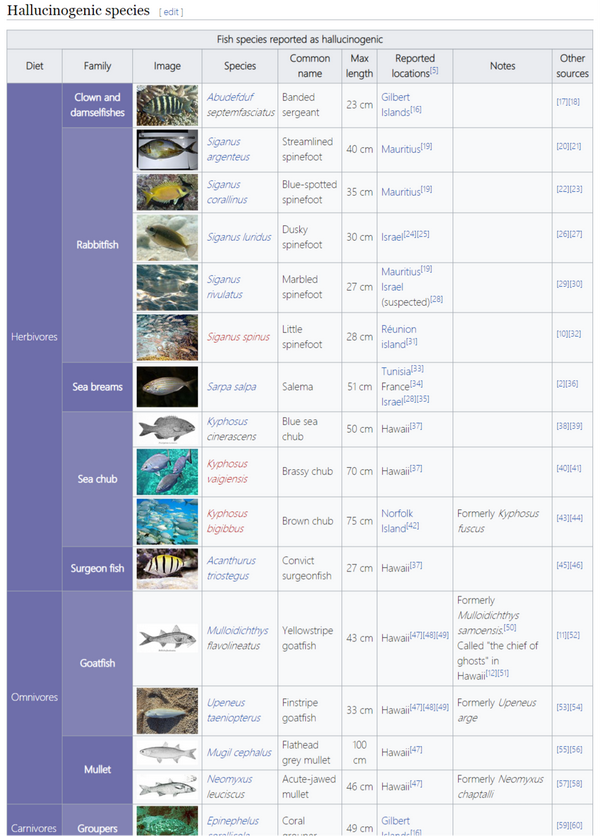Image resolution: width=600 pixels, height=836 pixels.
Task: Open the red Kyphosus bigibbus link
Action: tap(228, 521)
